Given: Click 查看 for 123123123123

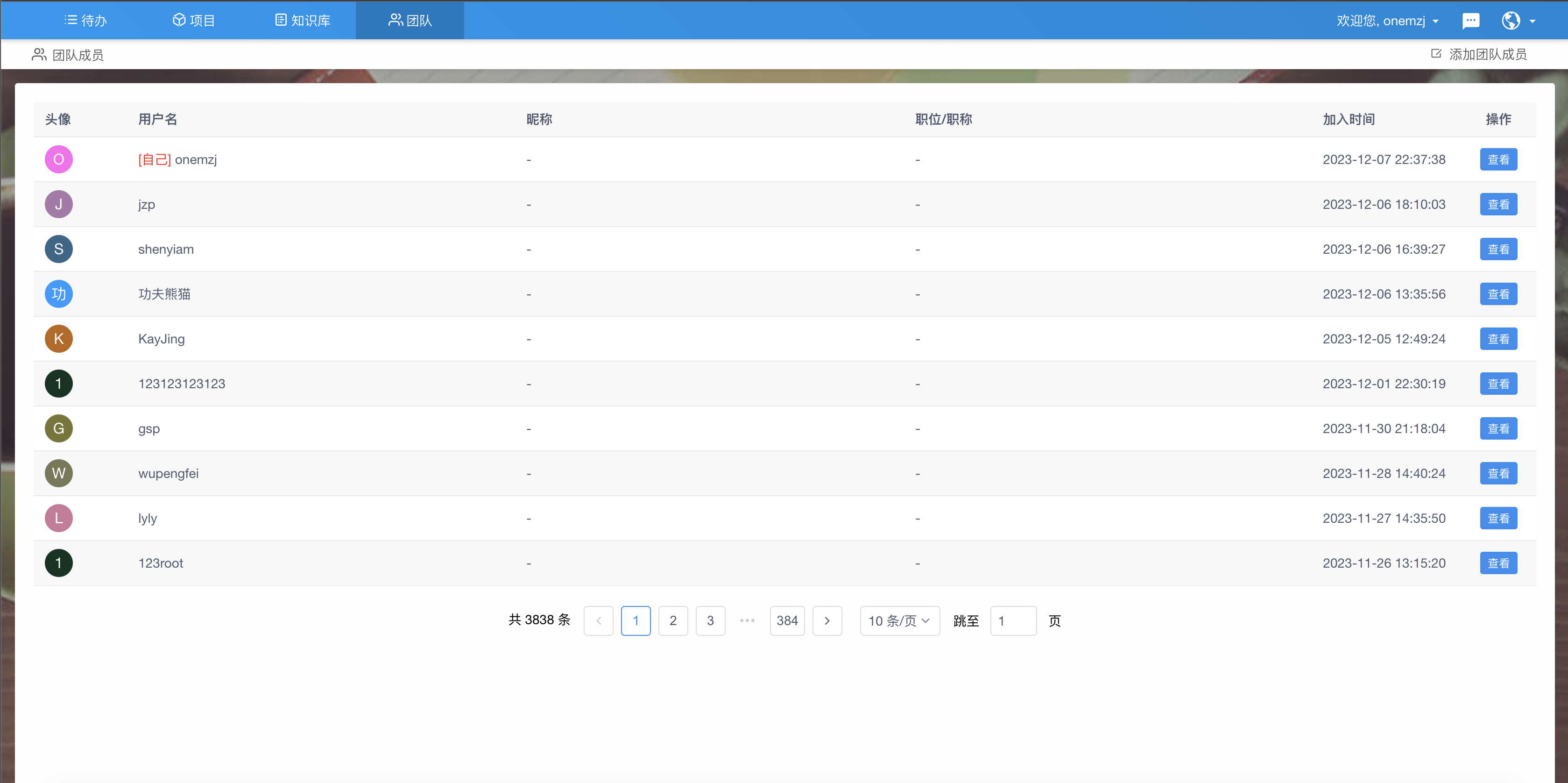Looking at the screenshot, I should [1498, 384].
